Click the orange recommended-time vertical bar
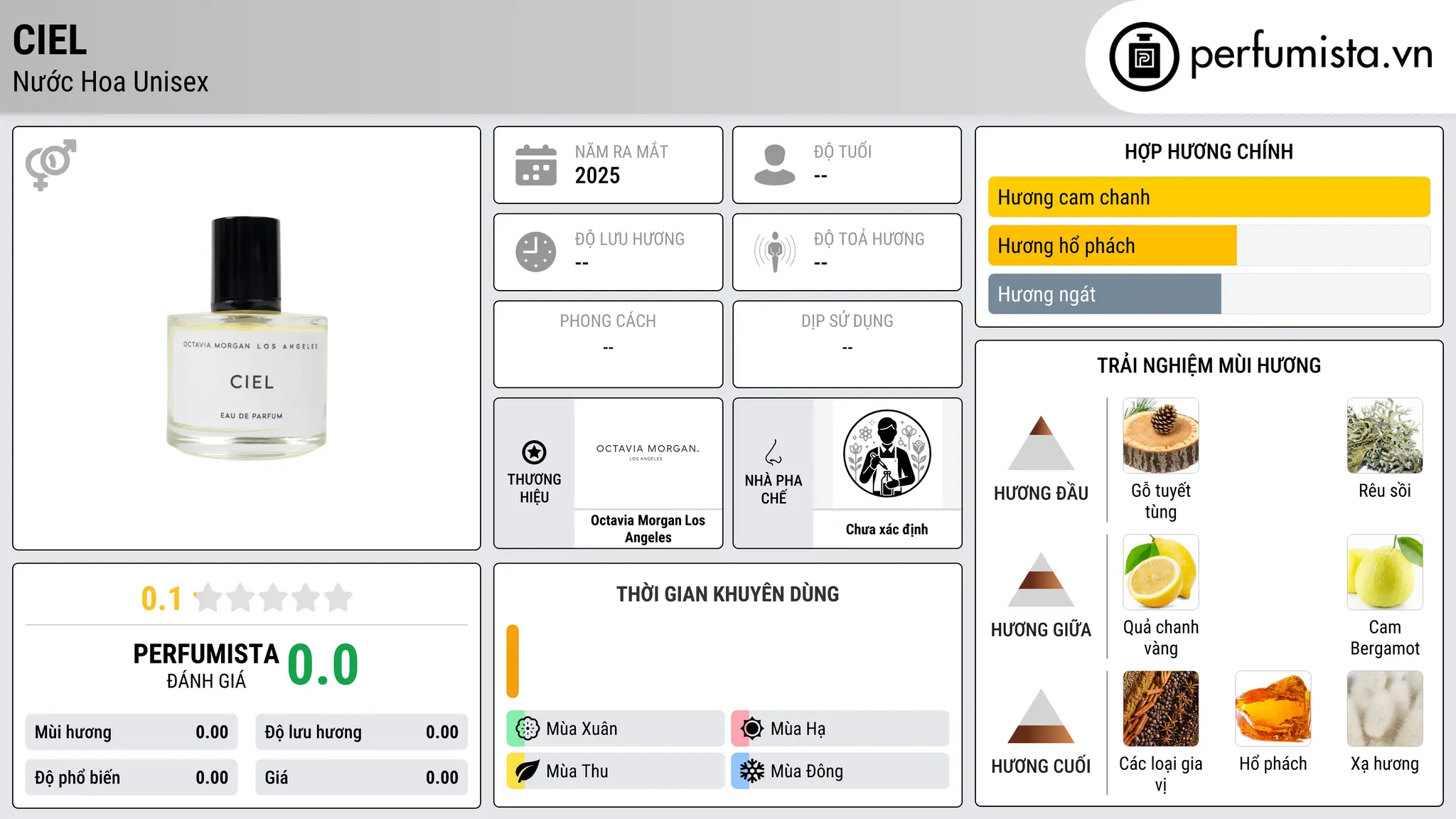 point(513,661)
